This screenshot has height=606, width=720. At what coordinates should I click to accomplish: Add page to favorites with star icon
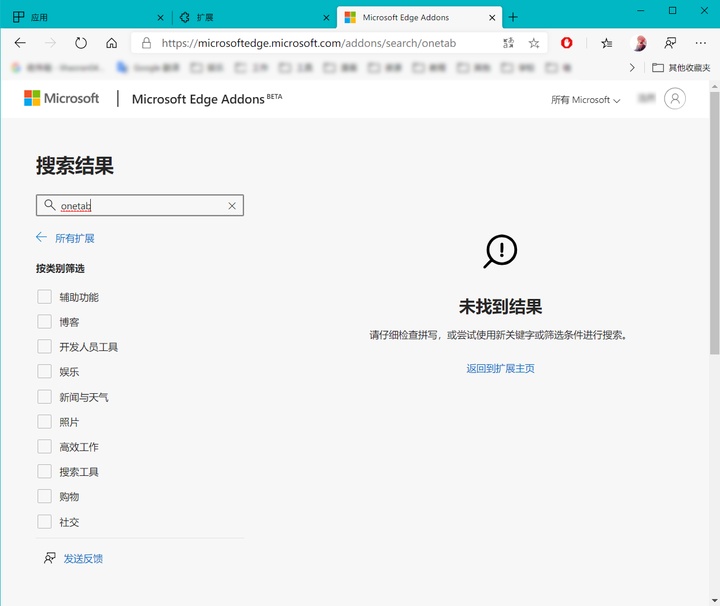[x=534, y=43]
